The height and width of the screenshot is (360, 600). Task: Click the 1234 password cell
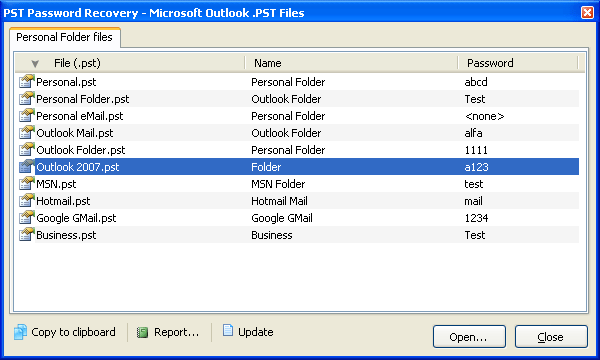476,218
